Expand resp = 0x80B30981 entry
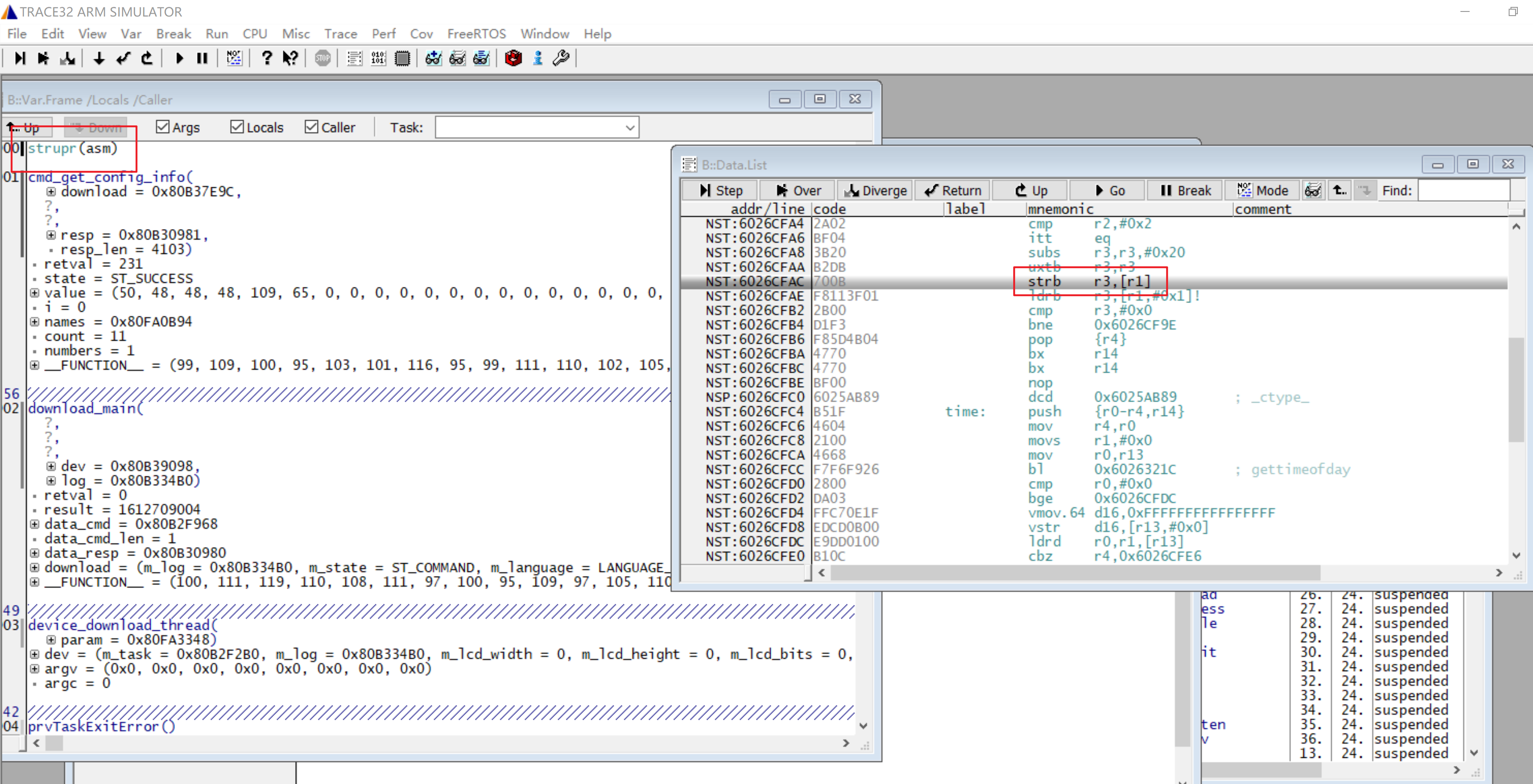 [x=51, y=235]
